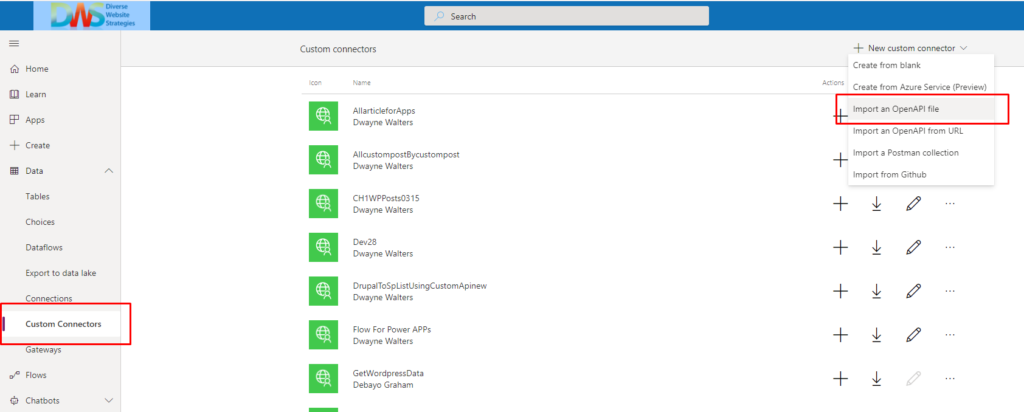Download the Flow For Power APPs connector
1024x412 pixels.
point(876,335)
